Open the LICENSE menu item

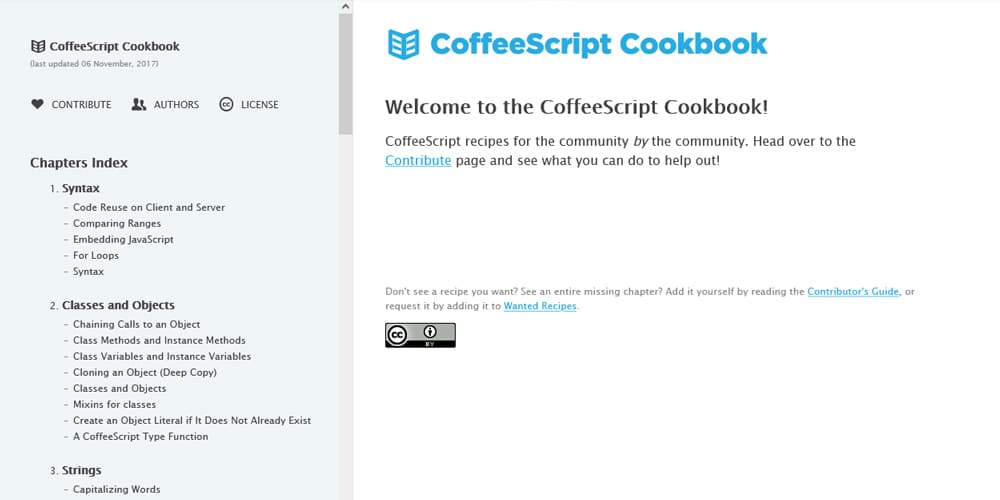point(260,105)
